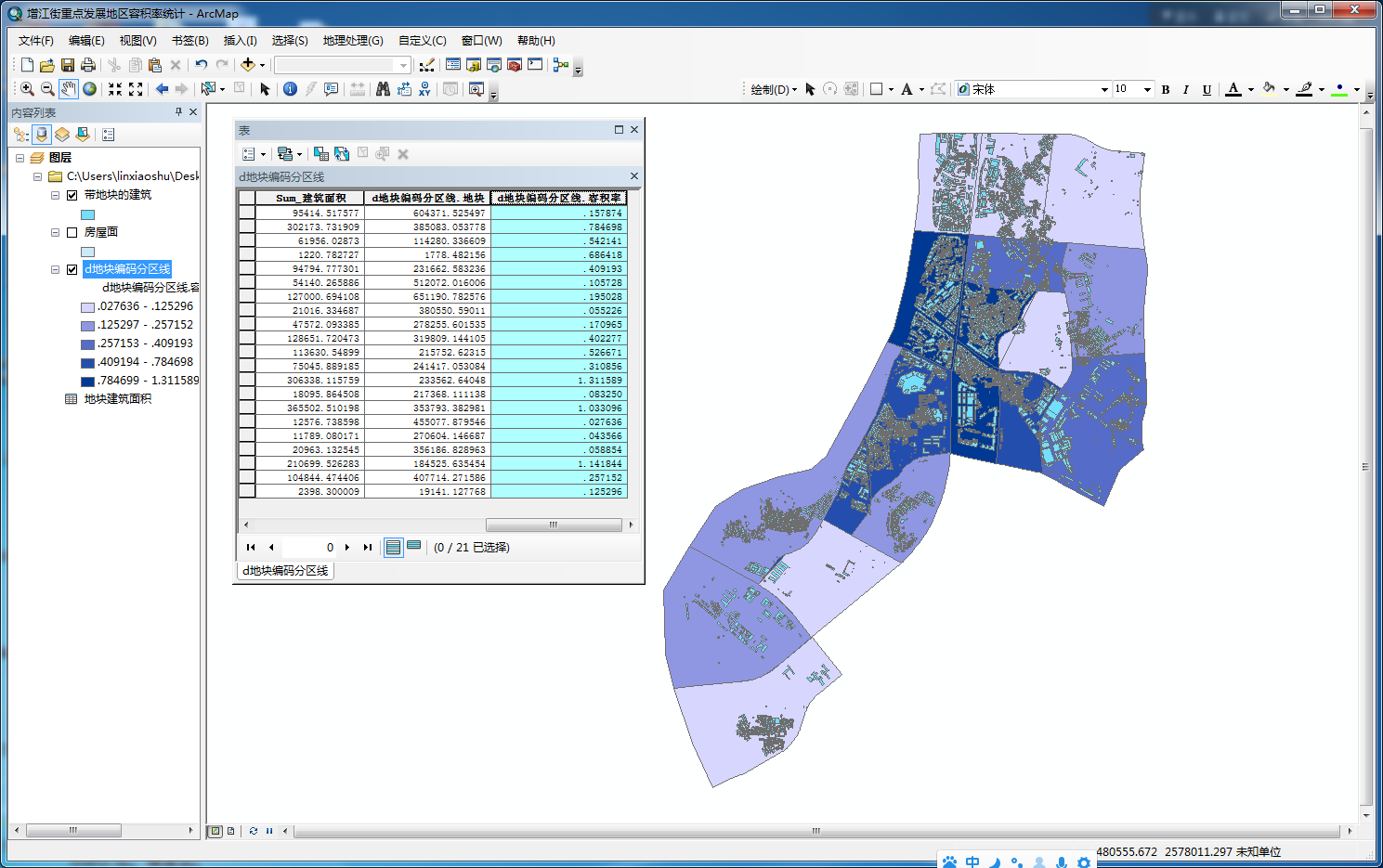Switch to layout view button

(230, 831)
